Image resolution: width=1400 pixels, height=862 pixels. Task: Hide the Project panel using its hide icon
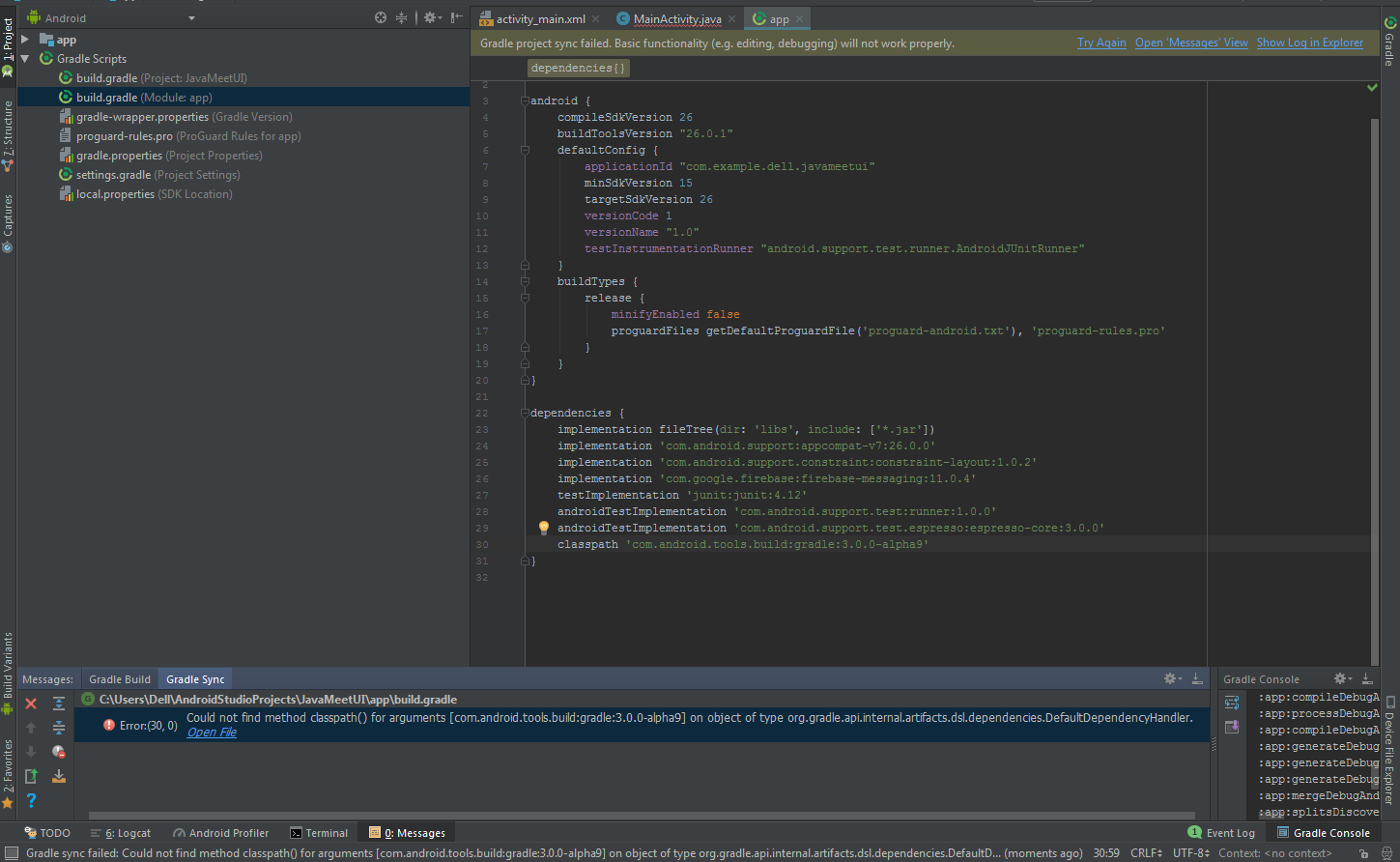[x=456, y=17]
